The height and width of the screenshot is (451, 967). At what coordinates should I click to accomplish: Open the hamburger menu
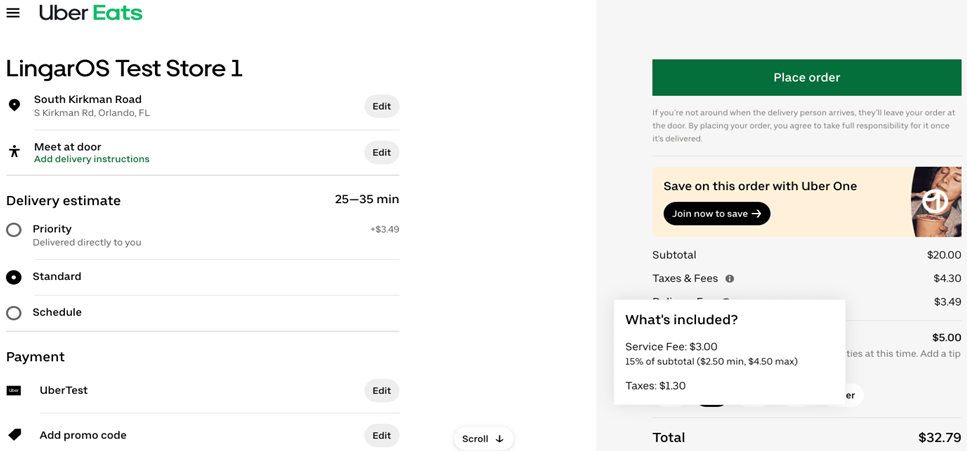(13, 13)
